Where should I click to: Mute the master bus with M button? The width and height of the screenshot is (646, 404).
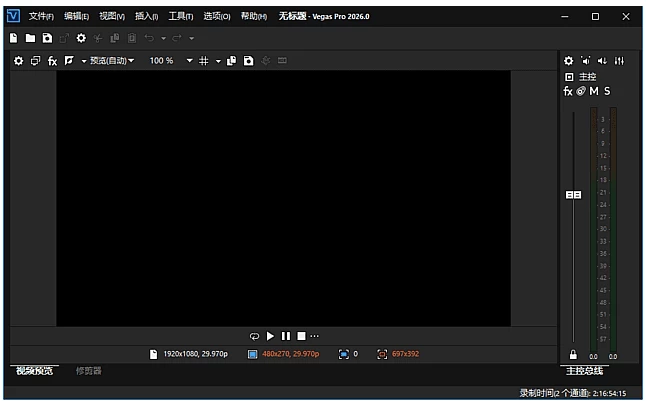[x=594, y=91]
